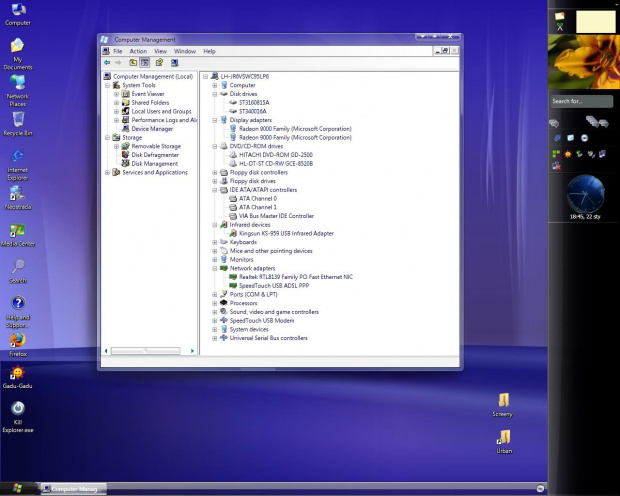Click the Computer Management taskbar button
Viewport: 620px width, 496px height.
[x=74, y=489]
